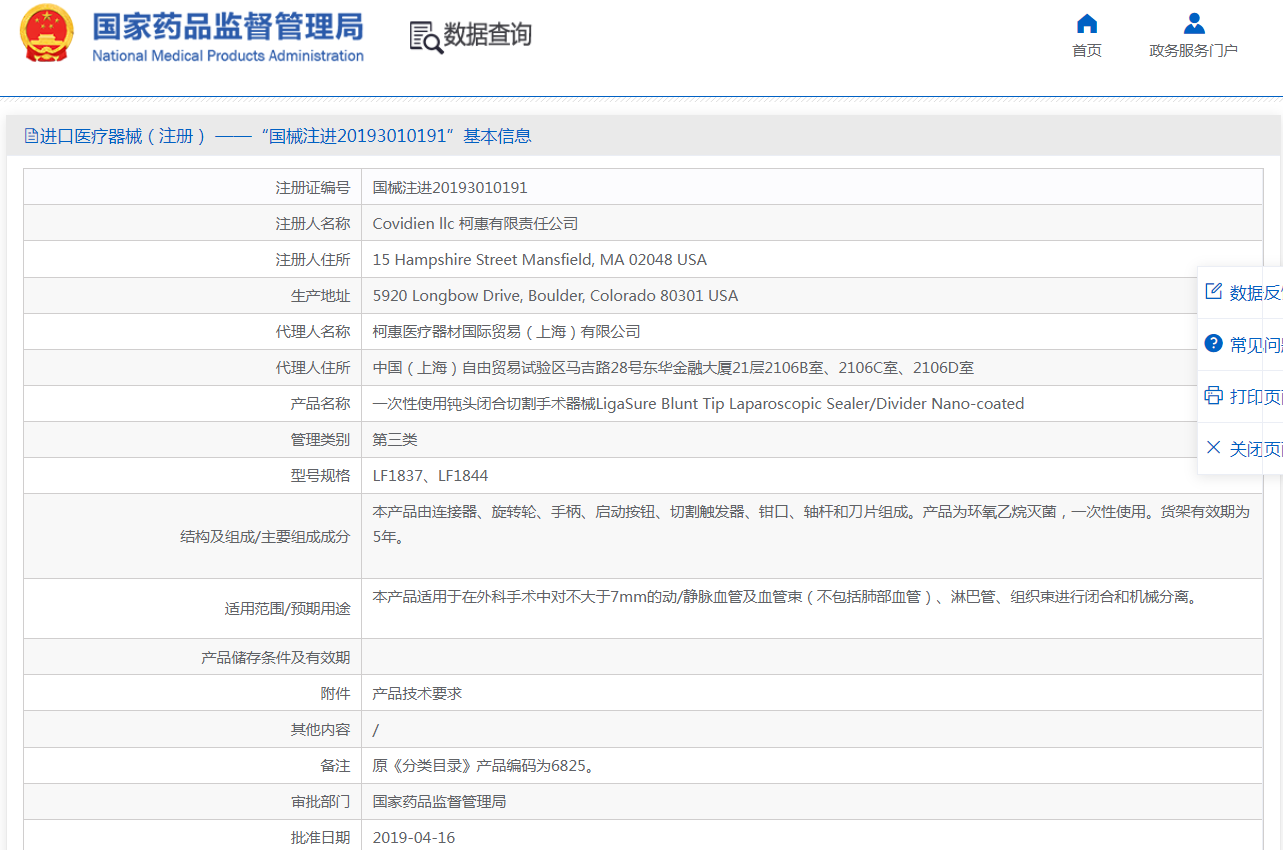Click the 备注 label
Viewport: 1283px width, 850px height.
(336, 766)
